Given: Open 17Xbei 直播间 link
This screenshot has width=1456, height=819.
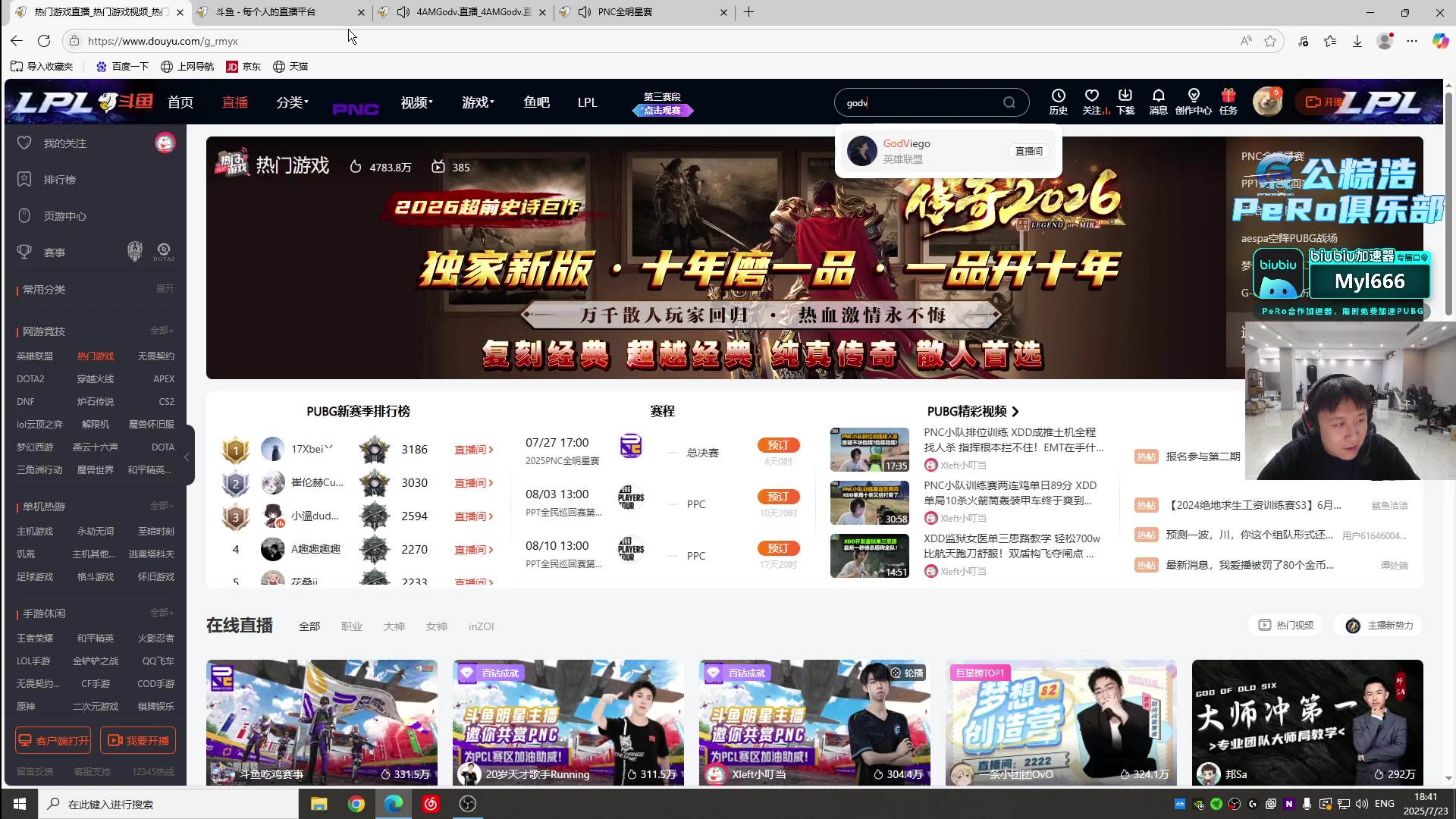Looking at the screenshot, I should tap(474, 450).
